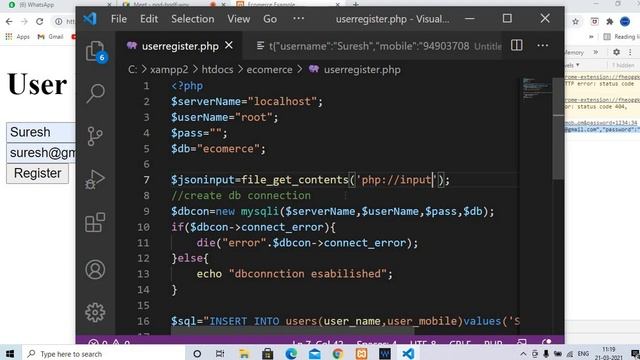Click the browser Back arrow
This screenshot has height=360, width=640.
pyautogui.click(x=9, y=21)
